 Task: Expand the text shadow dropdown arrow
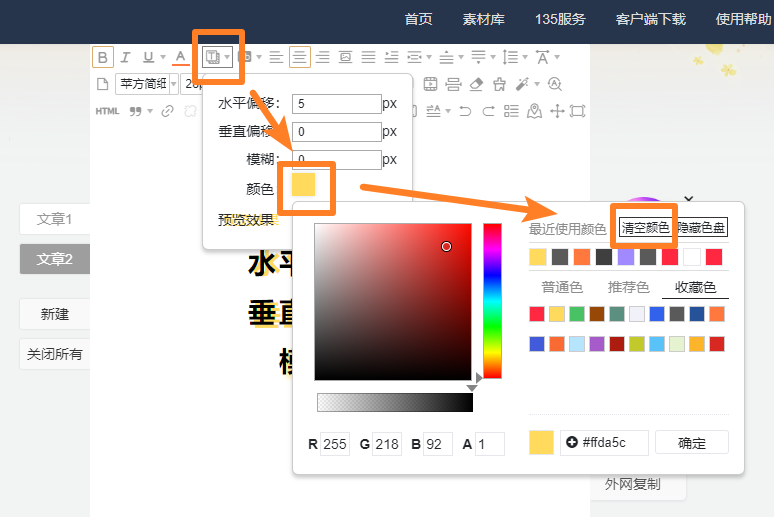pyautogui.click(x=228, y=57)
